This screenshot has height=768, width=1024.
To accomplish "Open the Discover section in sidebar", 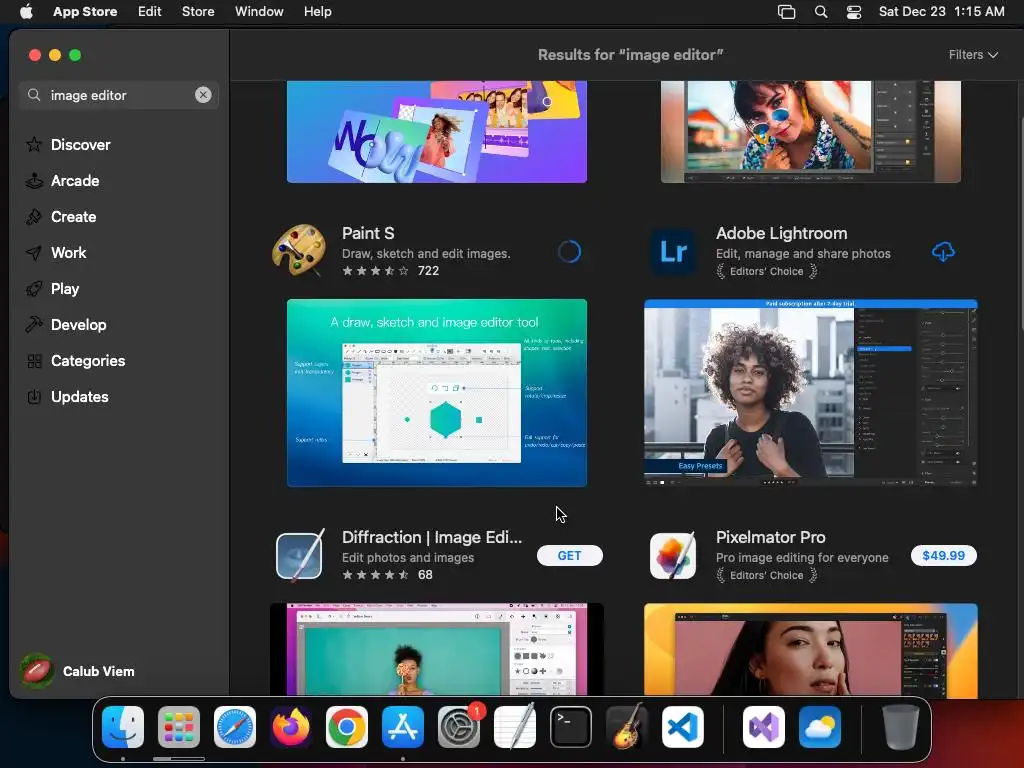I will pos(68,144).
